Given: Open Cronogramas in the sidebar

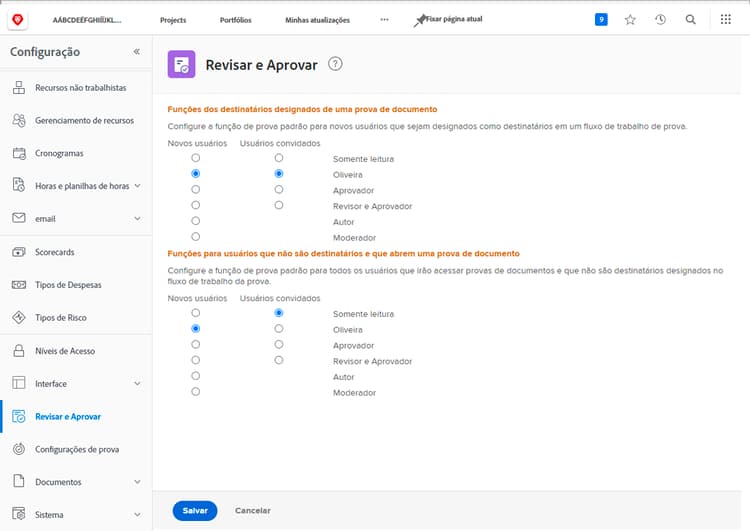Looking at the screenshot, I should [59, 153].
